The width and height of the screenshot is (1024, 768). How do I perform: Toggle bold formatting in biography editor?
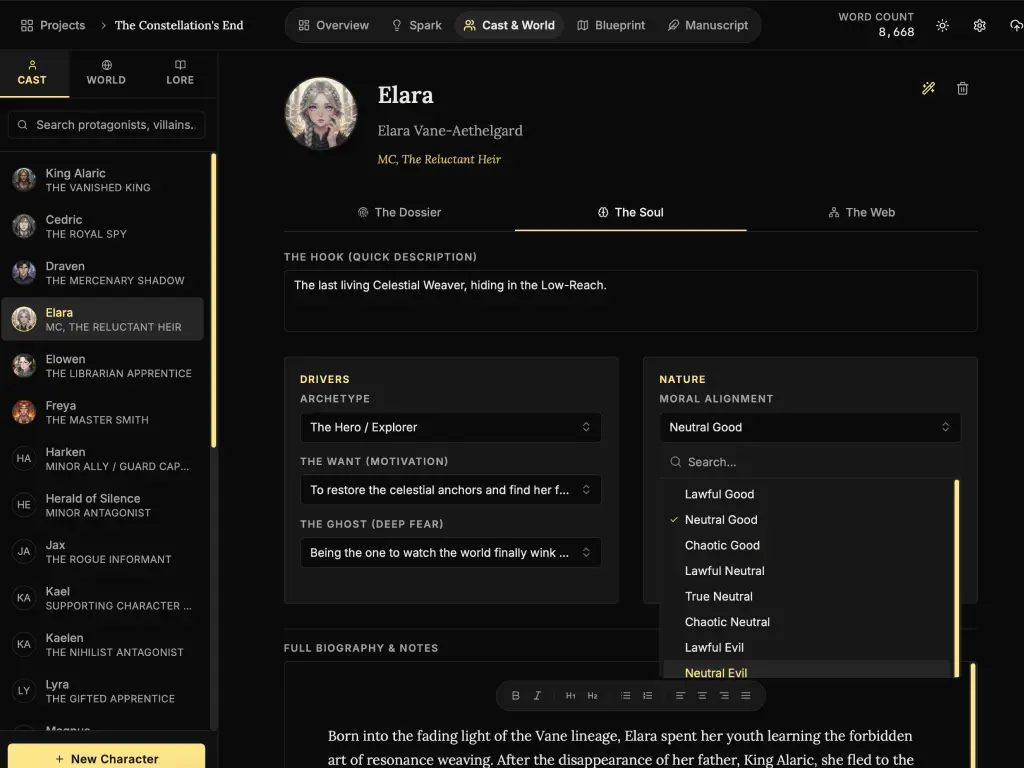pos(516,696)
